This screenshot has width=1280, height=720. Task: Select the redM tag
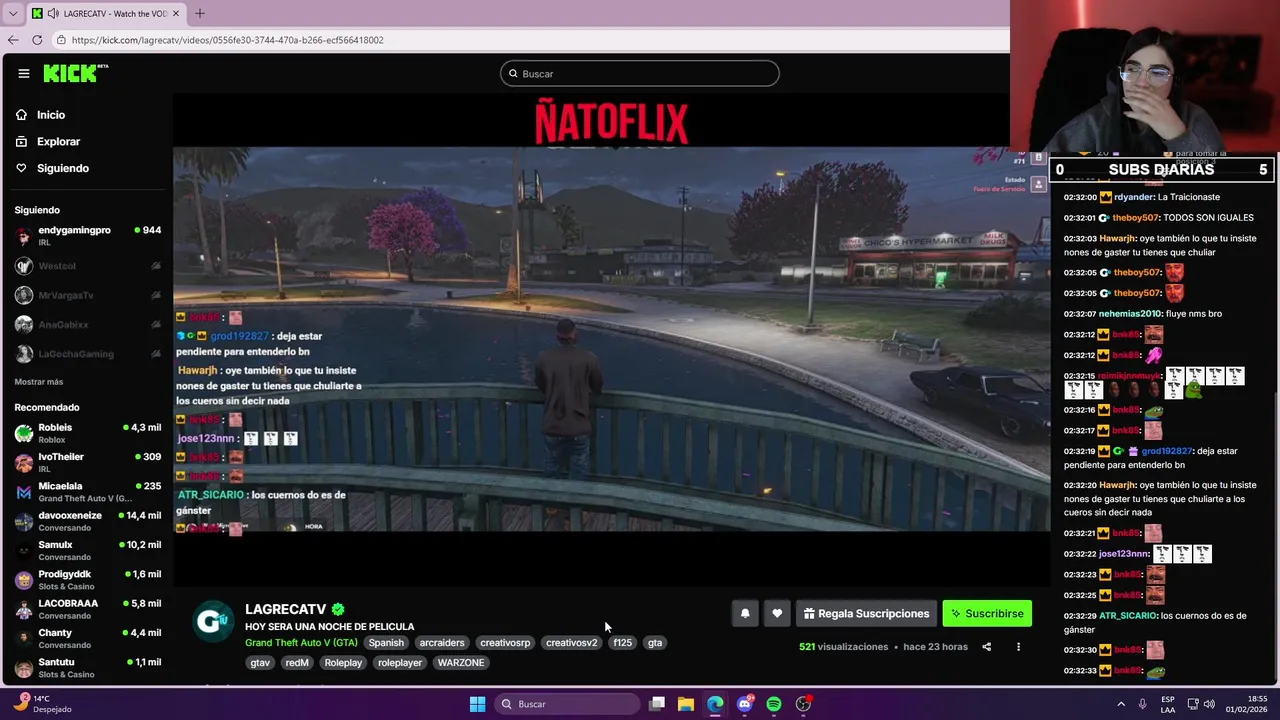pyautogui.click(x=297, y=663)
